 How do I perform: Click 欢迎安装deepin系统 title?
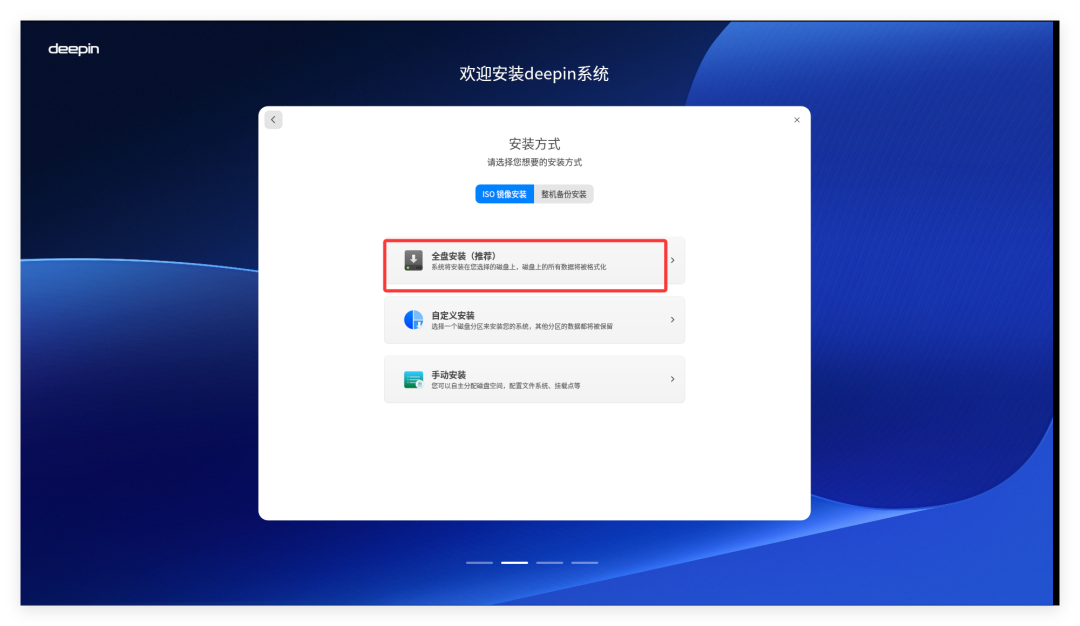coord(534,74)
